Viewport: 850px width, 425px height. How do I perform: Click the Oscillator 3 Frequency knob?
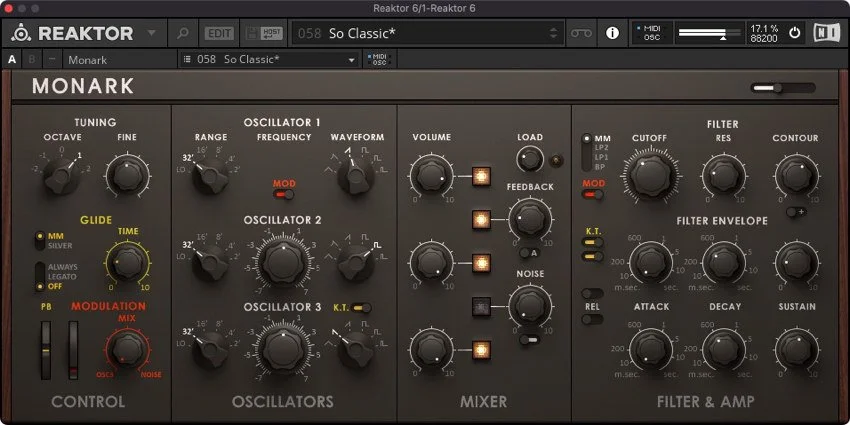[x=284, y=350]
